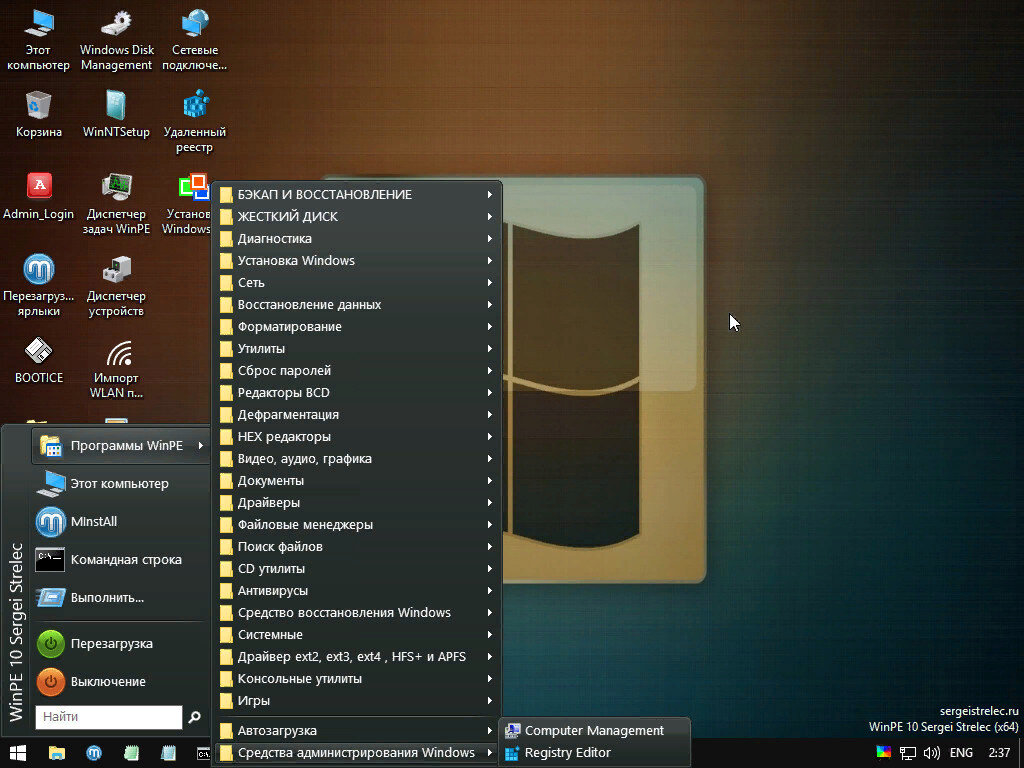This screenshot has width=1024, height=768.
Task: Open the Антивирусы submenu
Action: [357, 590]
